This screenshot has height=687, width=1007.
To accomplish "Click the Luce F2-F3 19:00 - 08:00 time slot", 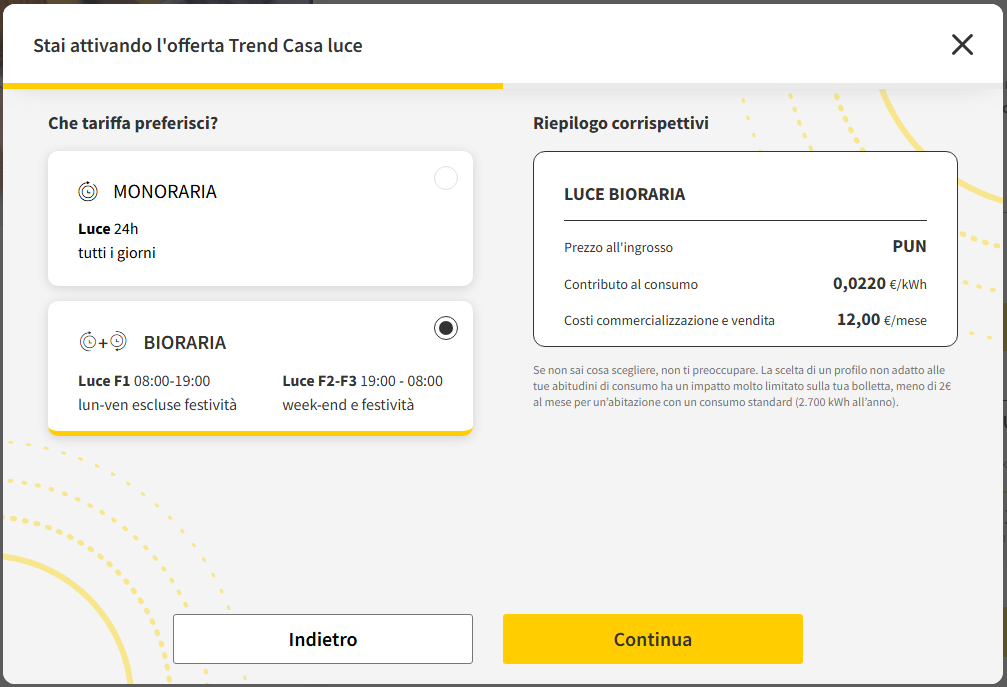I will coord(362,381).
